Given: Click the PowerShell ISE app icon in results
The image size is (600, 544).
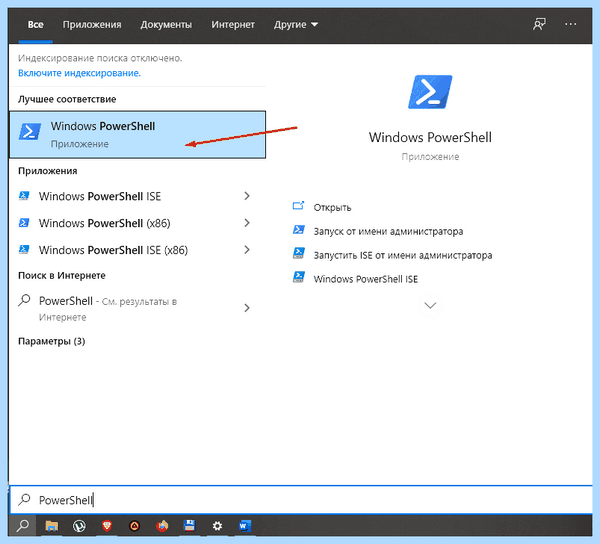Looking at the screenshot, I should point(24,196).
